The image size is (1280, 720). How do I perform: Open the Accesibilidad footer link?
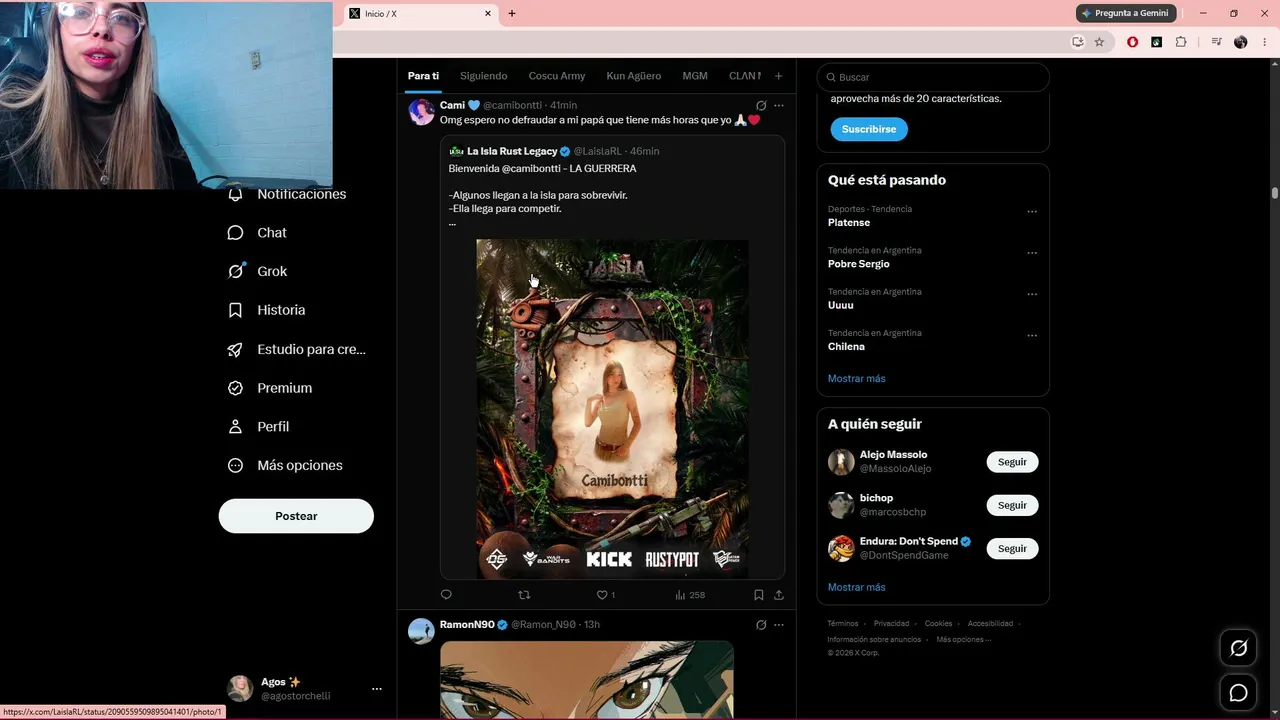coord(990,623)
